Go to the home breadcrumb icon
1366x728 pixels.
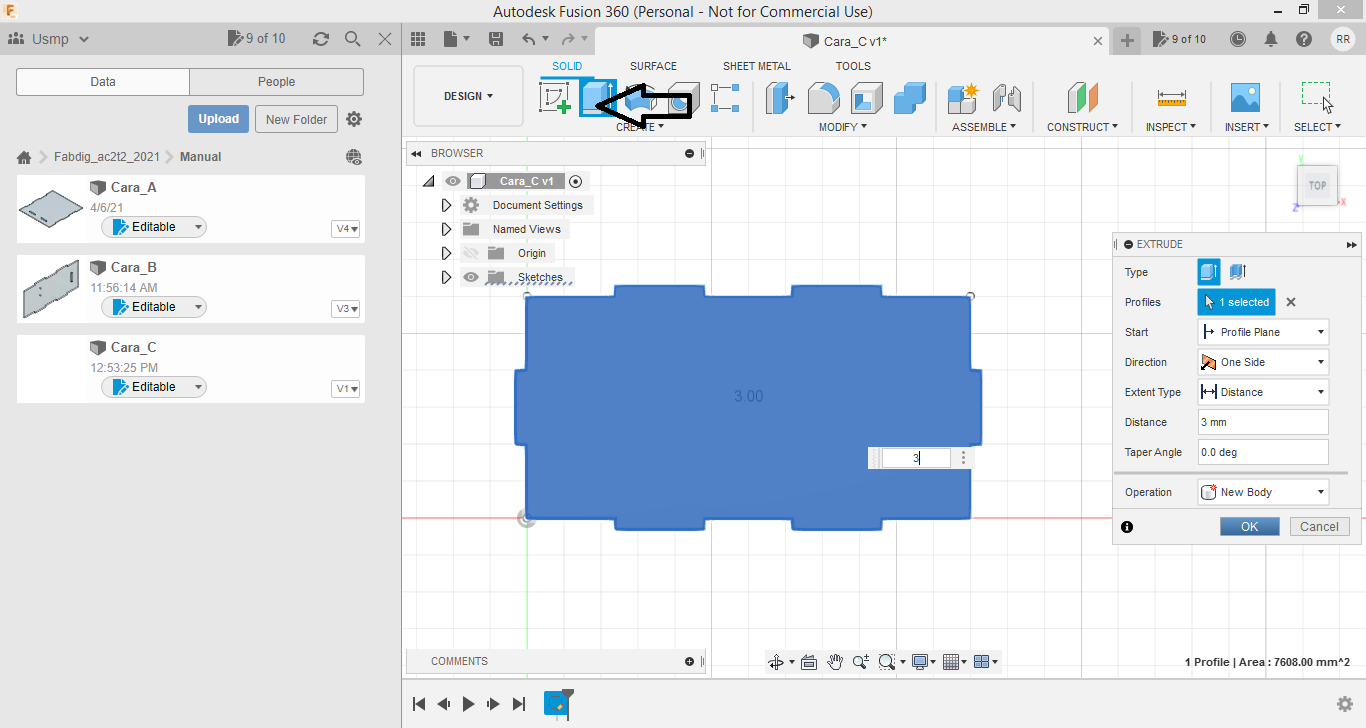24,157
